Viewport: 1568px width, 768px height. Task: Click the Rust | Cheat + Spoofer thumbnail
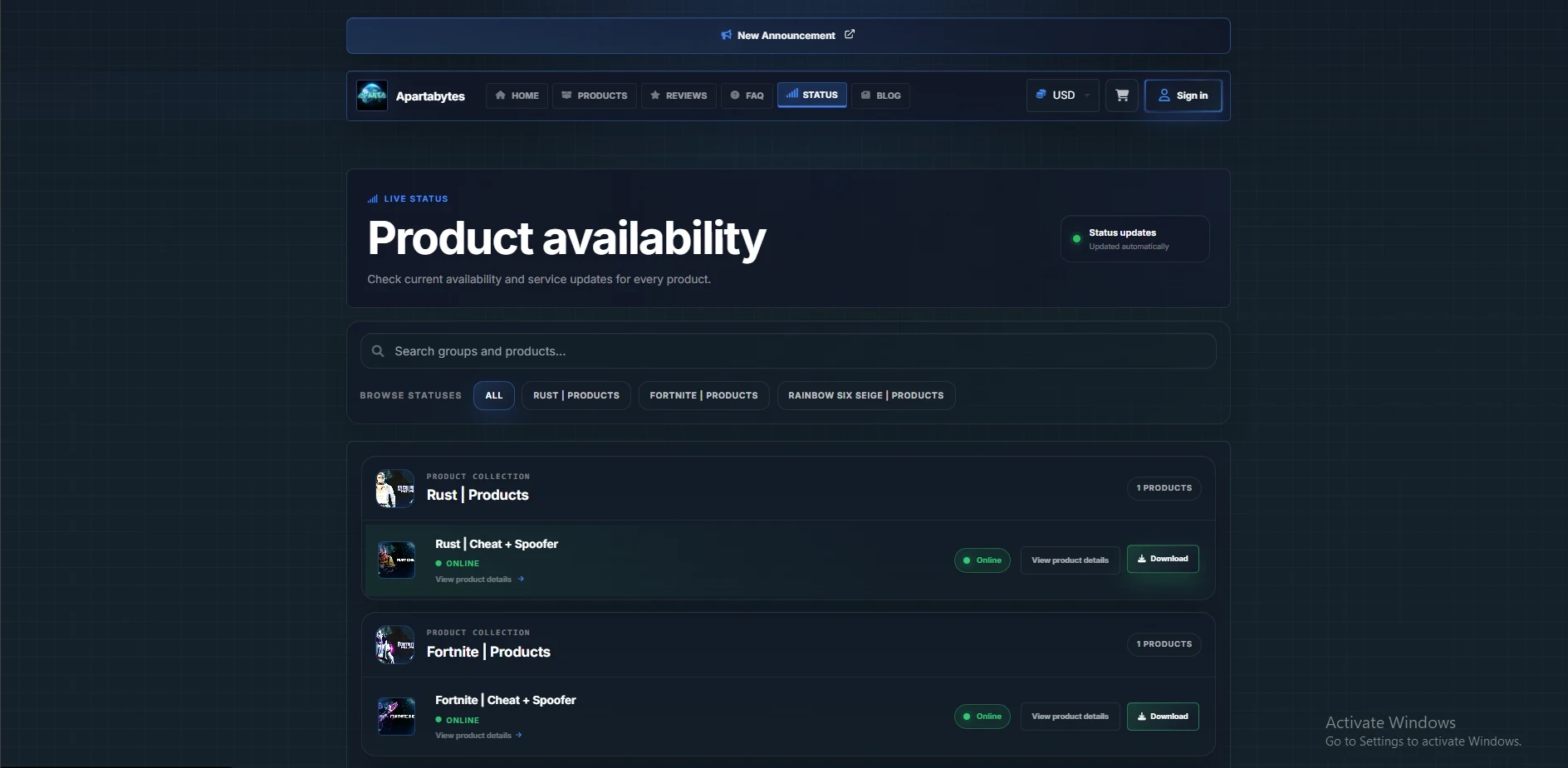click(396, 560)
